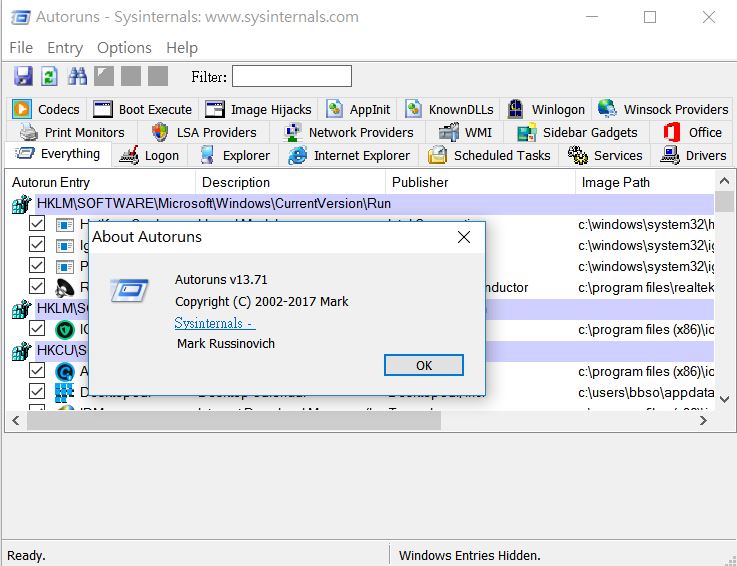Click the c:\users\bbso\appdata image path

coord(646,392)
